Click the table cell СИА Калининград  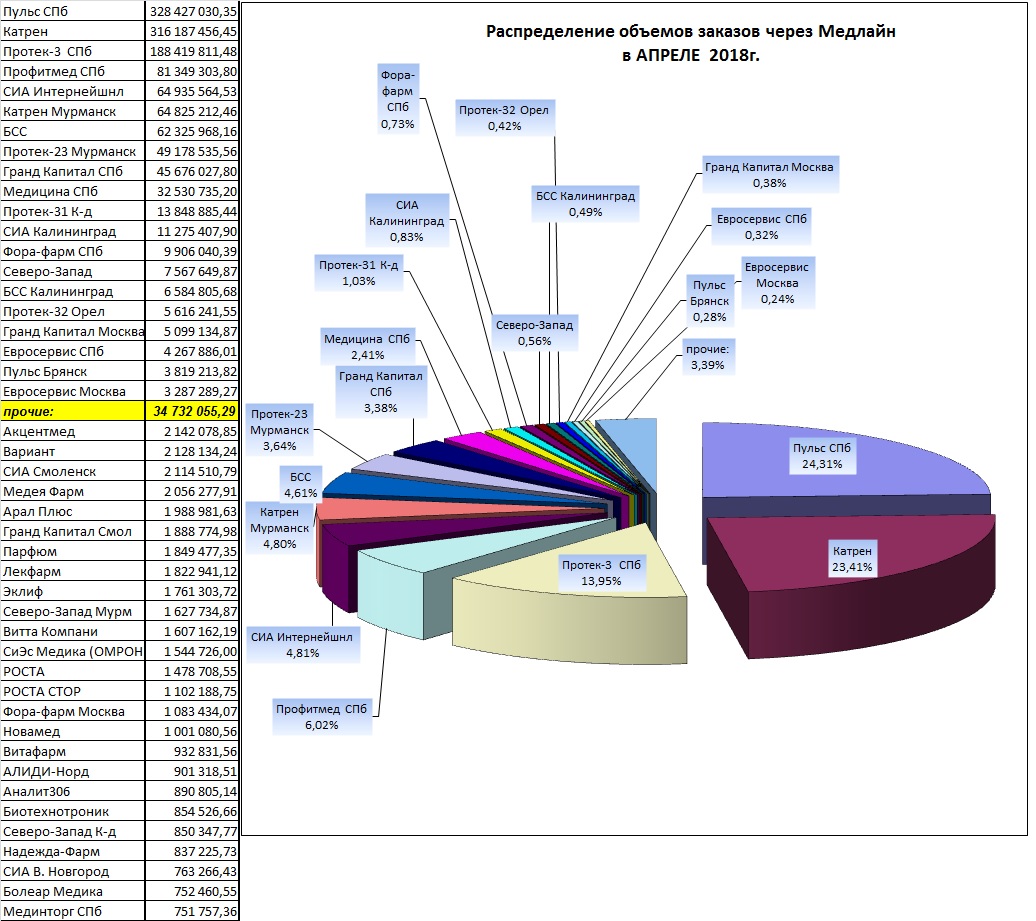click(x=72, y=231)
